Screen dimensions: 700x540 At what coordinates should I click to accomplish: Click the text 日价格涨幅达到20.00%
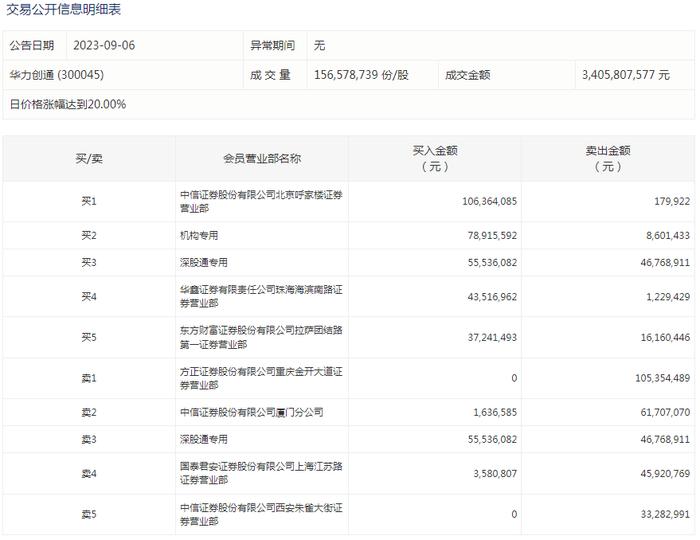click(68, 104)
